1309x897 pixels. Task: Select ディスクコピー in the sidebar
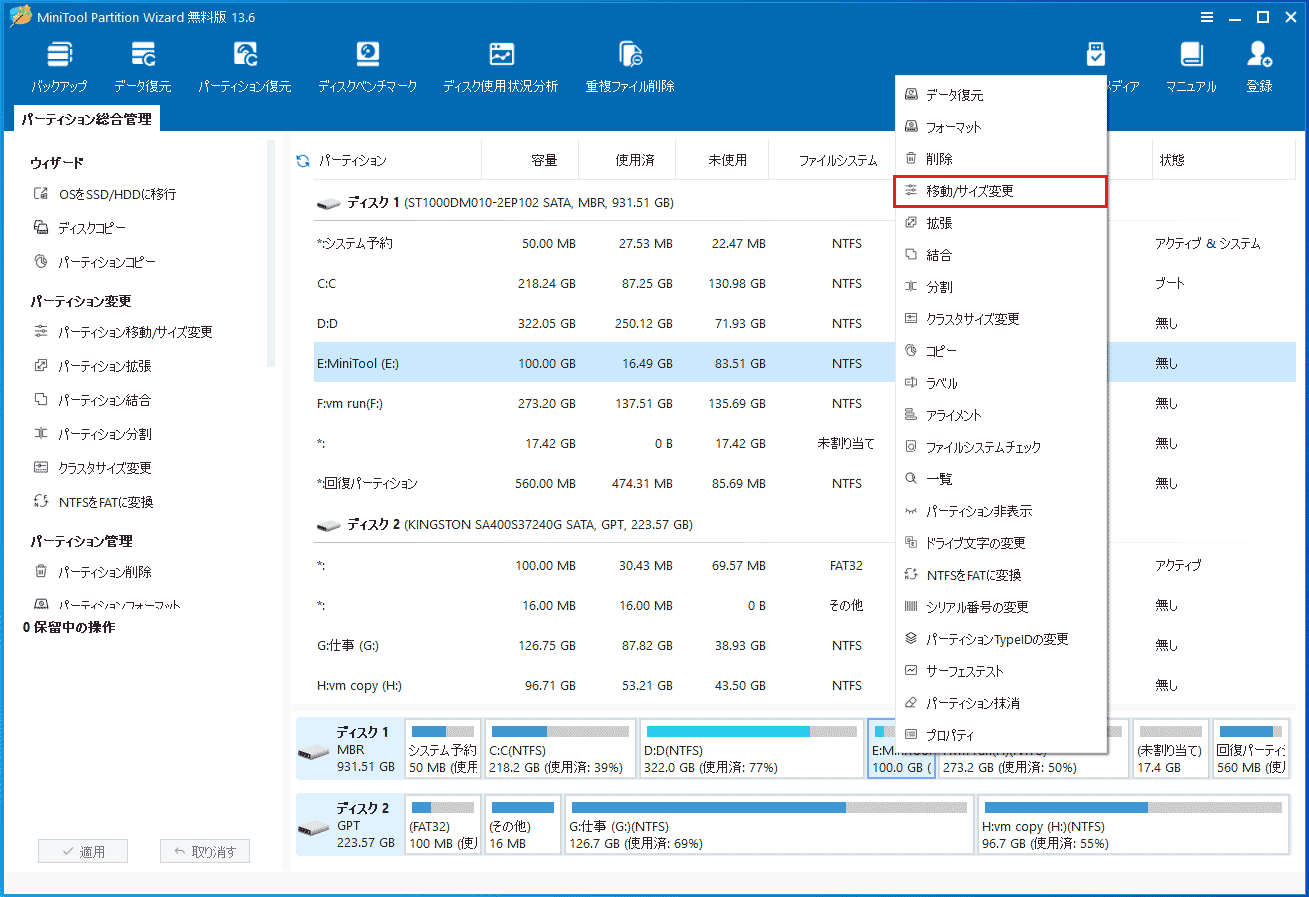(80, 228)
